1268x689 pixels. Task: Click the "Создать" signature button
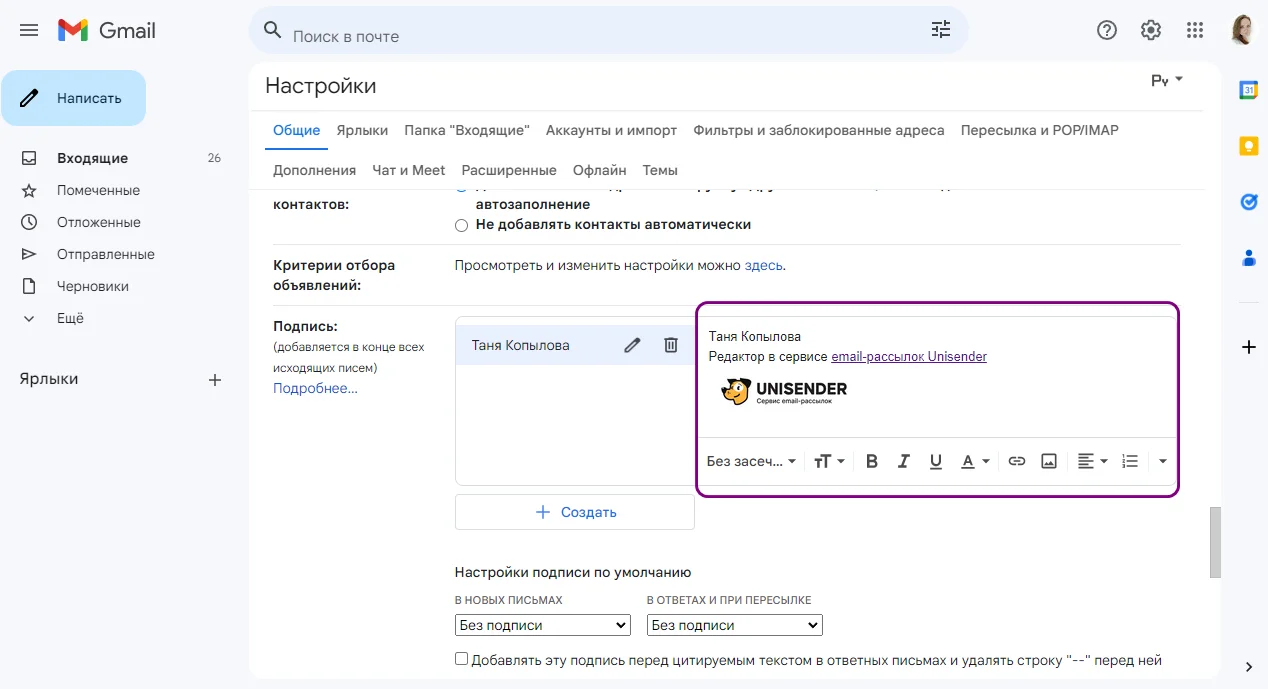pyautogui.click(x=575, y=512)
